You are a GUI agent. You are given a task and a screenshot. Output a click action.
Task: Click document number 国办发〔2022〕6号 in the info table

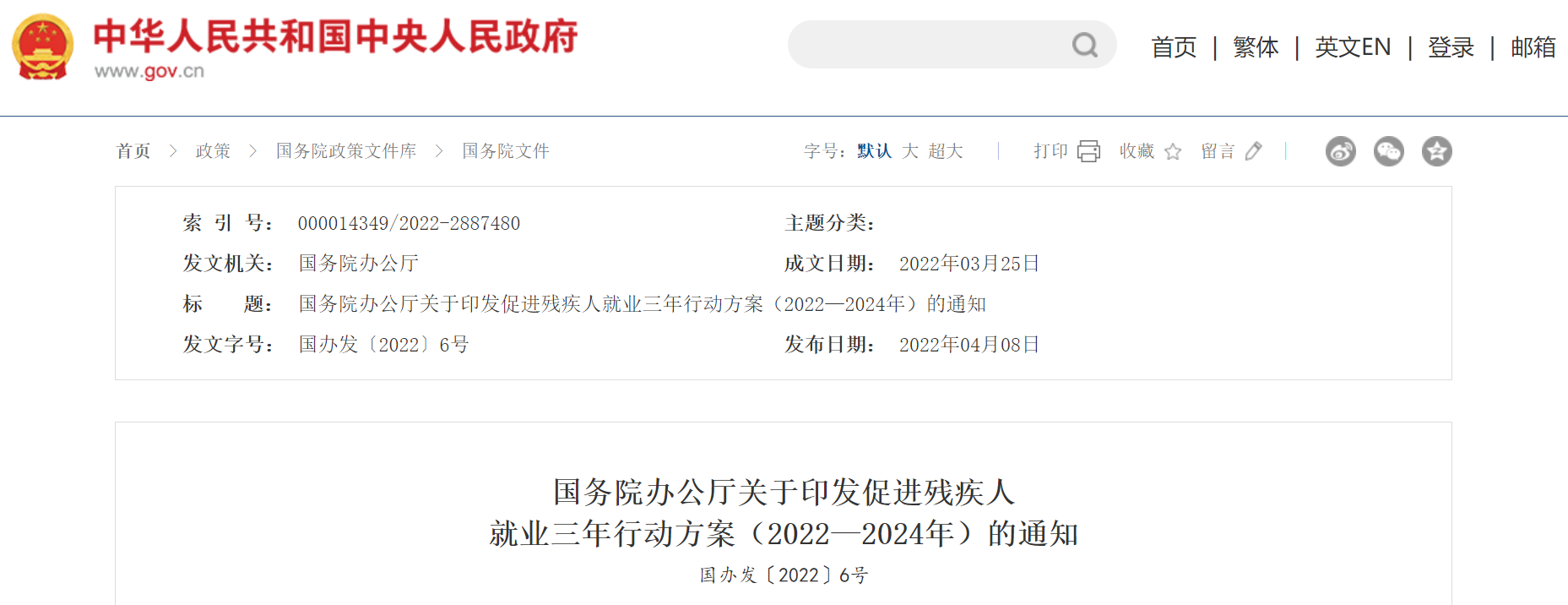pyautogui.click(x=383, y=345)
